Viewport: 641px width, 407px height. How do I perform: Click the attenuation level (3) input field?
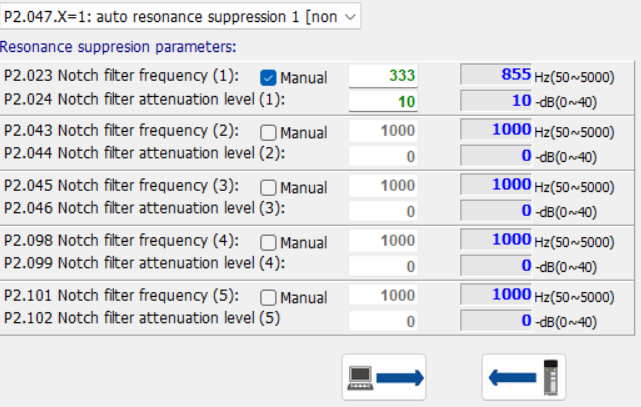coord(385,211)
